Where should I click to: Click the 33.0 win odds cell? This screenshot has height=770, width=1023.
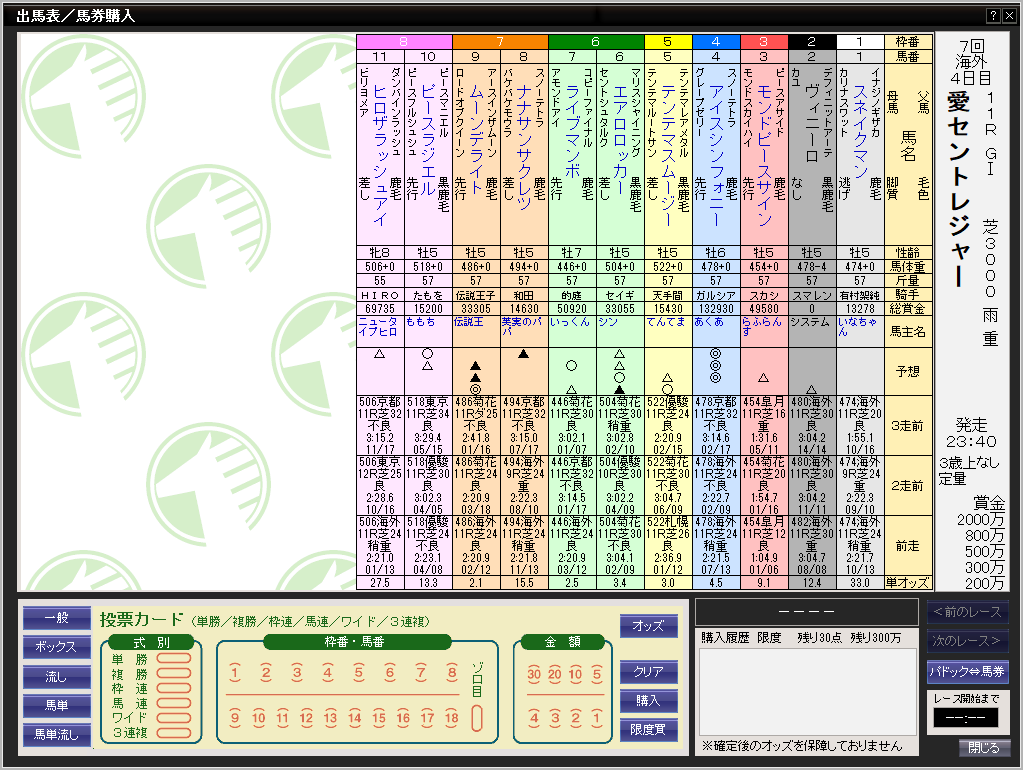[860, 583]
